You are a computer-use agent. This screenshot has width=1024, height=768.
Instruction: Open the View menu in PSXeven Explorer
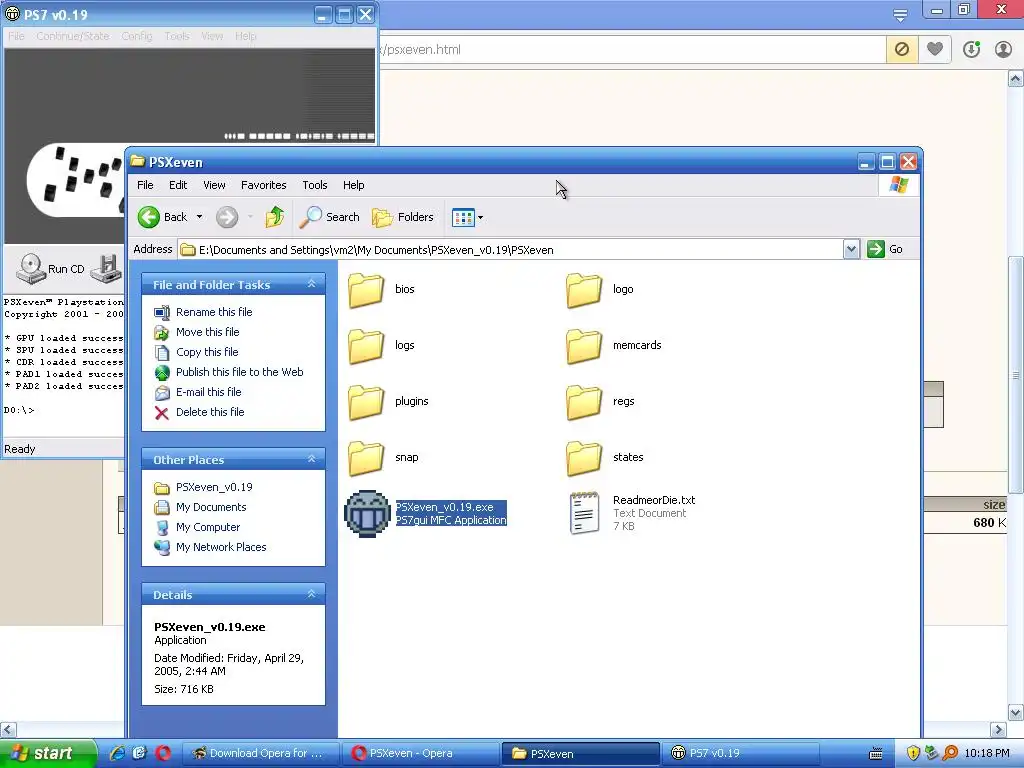[x=214, y=185]
